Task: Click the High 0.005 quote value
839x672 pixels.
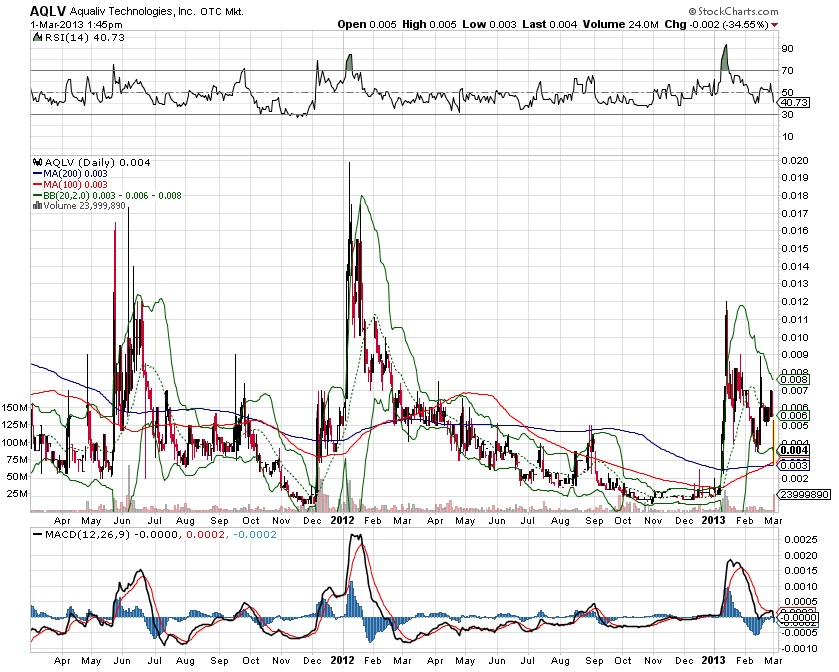Action: (x=429, y=24)
